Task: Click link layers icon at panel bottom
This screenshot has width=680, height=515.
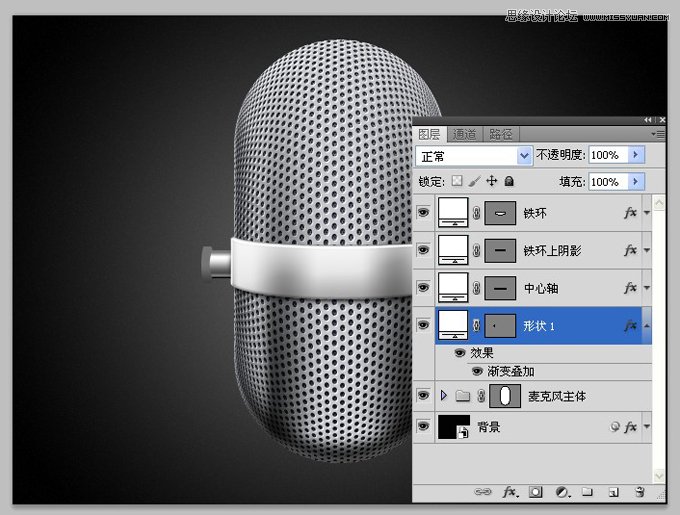Action: tap(483, 492)
